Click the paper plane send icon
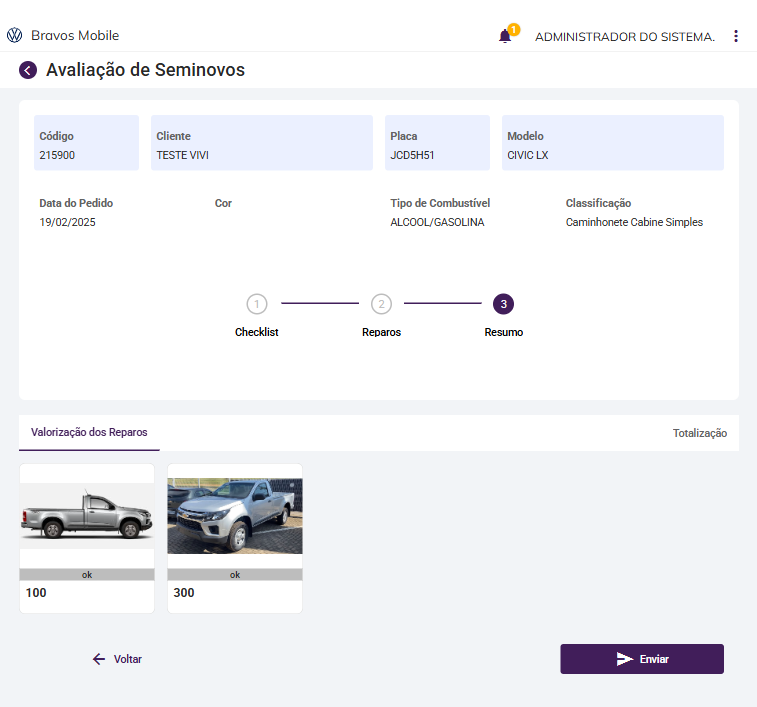Image resolution: width=757 pixels, height=707 pixels. (x=625, y=659)
